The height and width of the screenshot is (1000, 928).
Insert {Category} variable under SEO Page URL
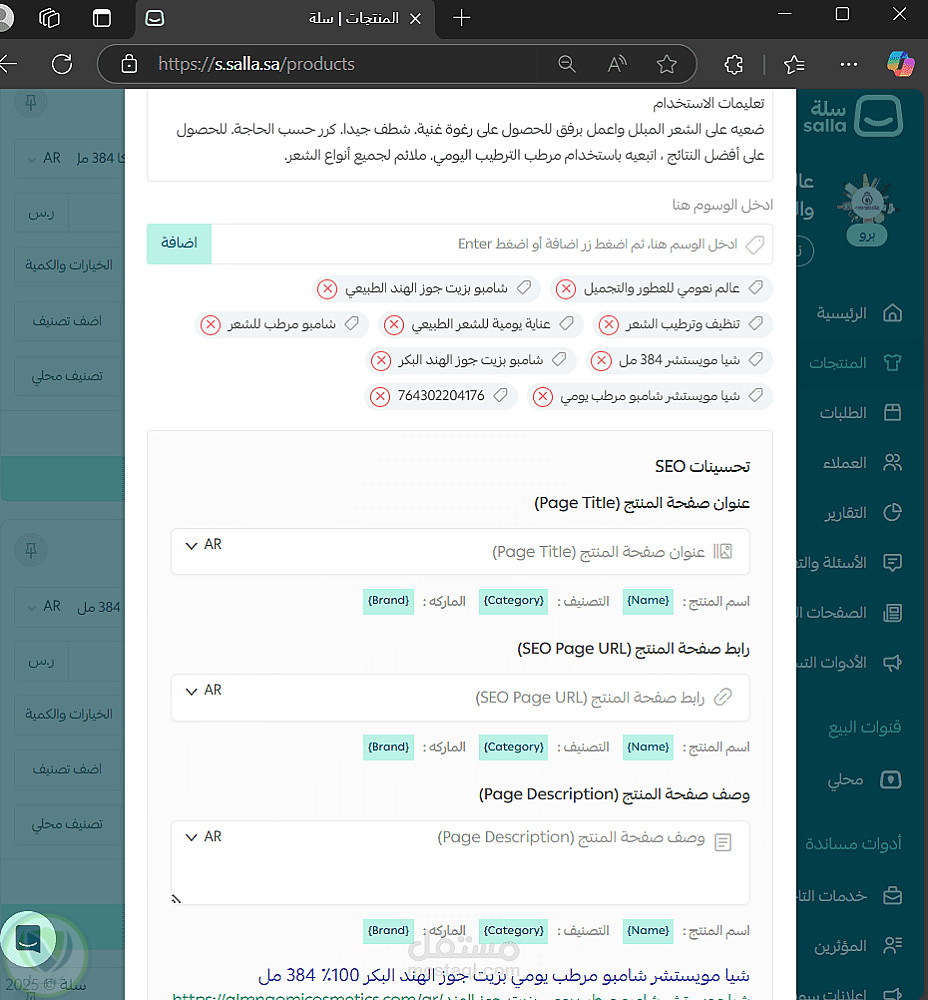pos(513,747)
